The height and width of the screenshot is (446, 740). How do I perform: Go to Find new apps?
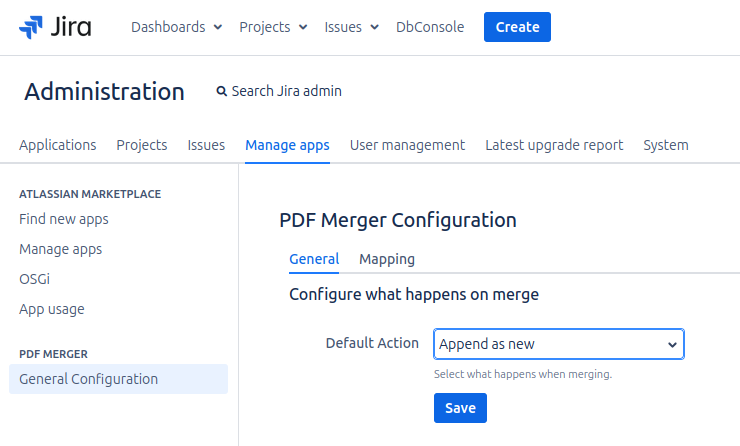64,219
